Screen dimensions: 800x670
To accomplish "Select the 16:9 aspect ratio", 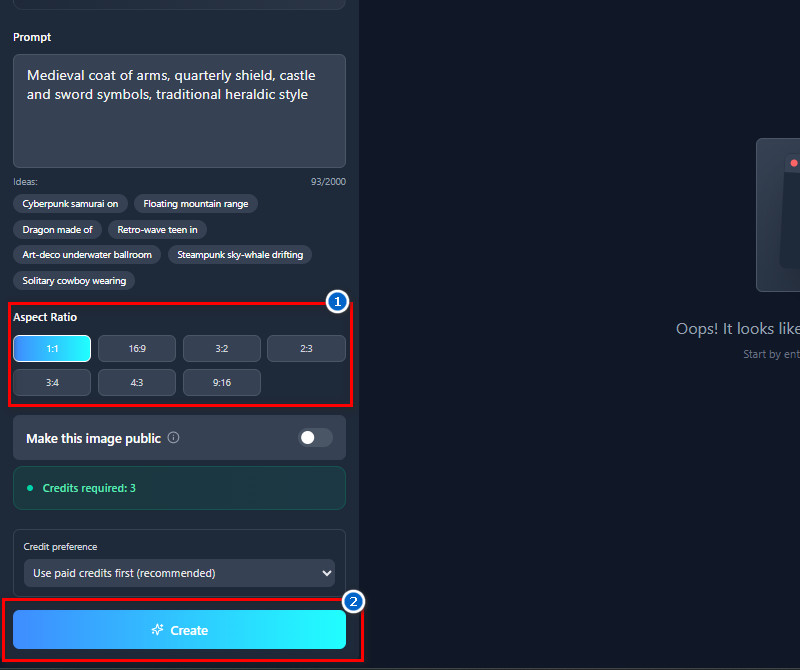I will click(136, 348).
